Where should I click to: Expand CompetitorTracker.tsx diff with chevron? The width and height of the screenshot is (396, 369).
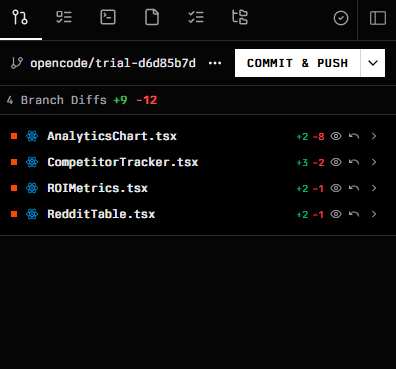click(x=374, y=162)
